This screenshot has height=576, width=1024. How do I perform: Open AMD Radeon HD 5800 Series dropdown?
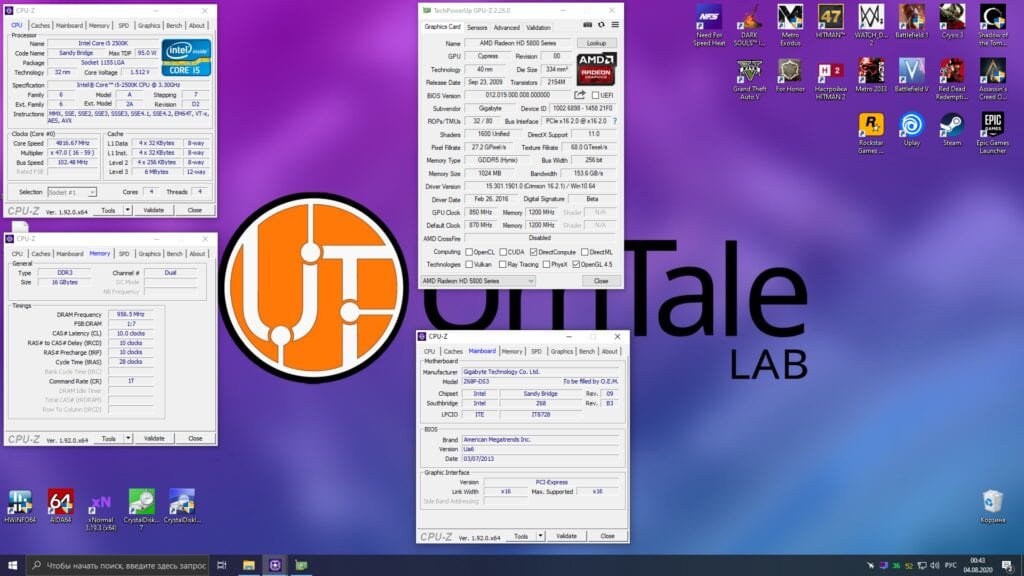click(478, 281)
